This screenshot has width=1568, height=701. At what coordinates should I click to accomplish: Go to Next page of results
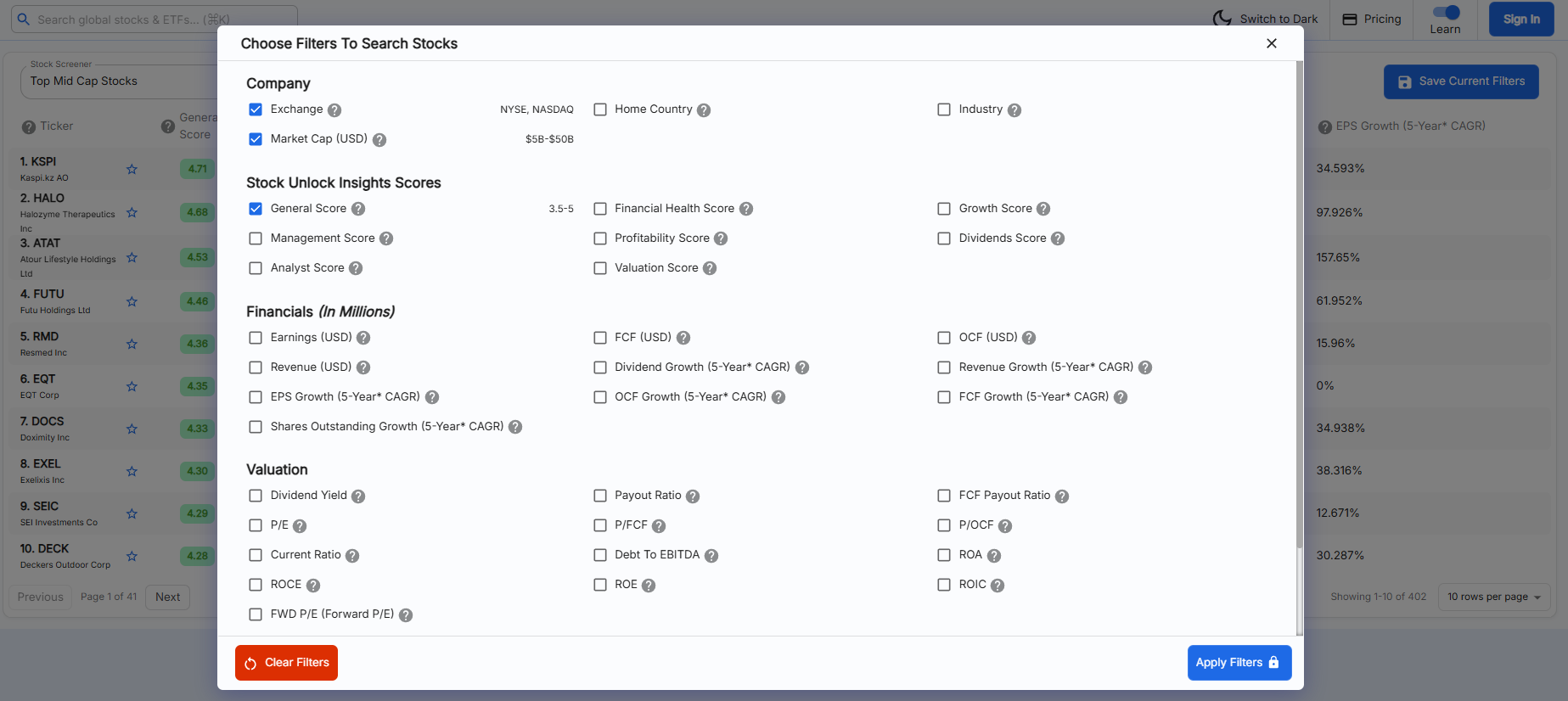(167, 597)
